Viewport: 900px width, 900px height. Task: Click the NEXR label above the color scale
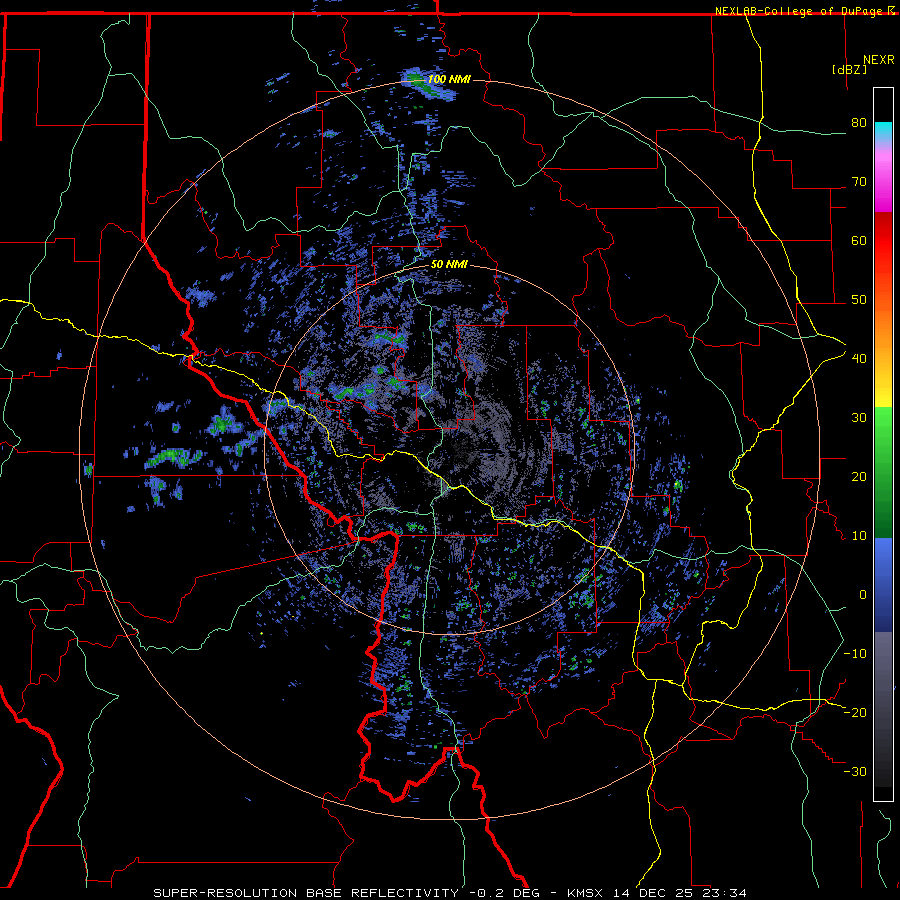879,60
